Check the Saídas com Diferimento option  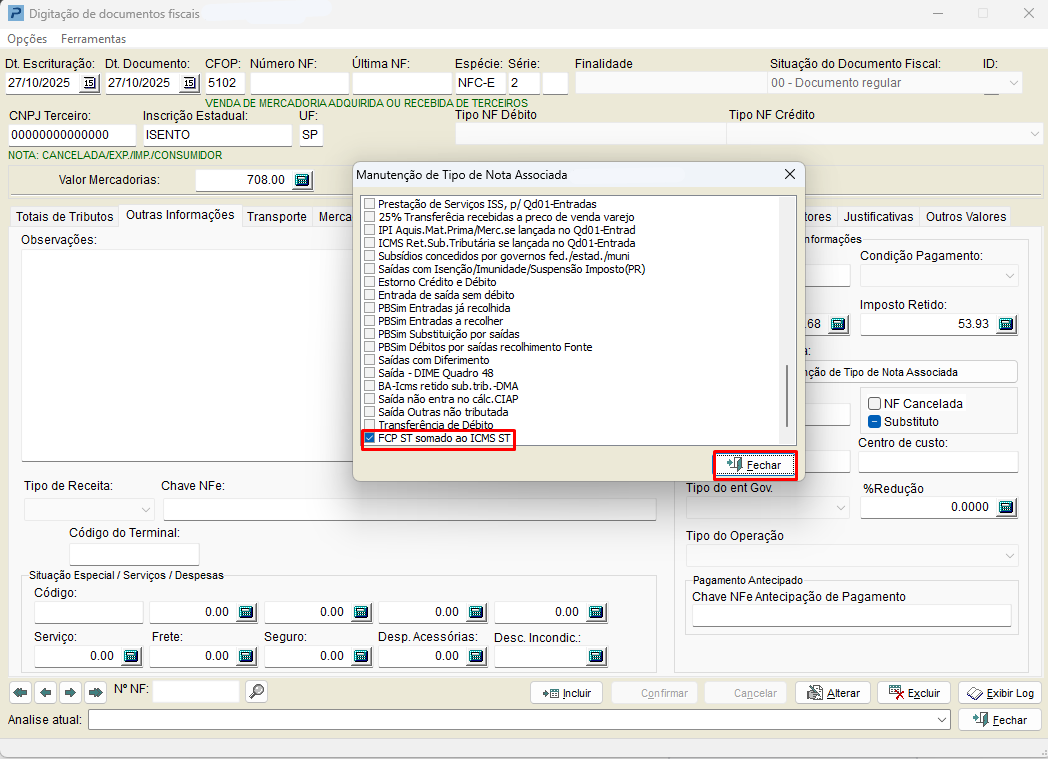[x=371, y=360]
